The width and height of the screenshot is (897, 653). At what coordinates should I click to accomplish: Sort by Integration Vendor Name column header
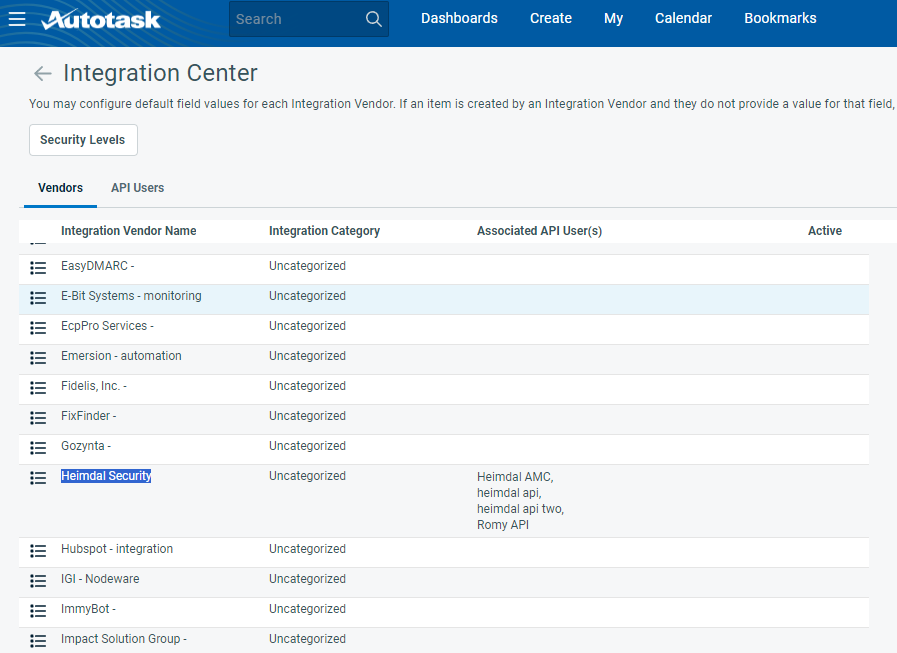coord(129,231)
